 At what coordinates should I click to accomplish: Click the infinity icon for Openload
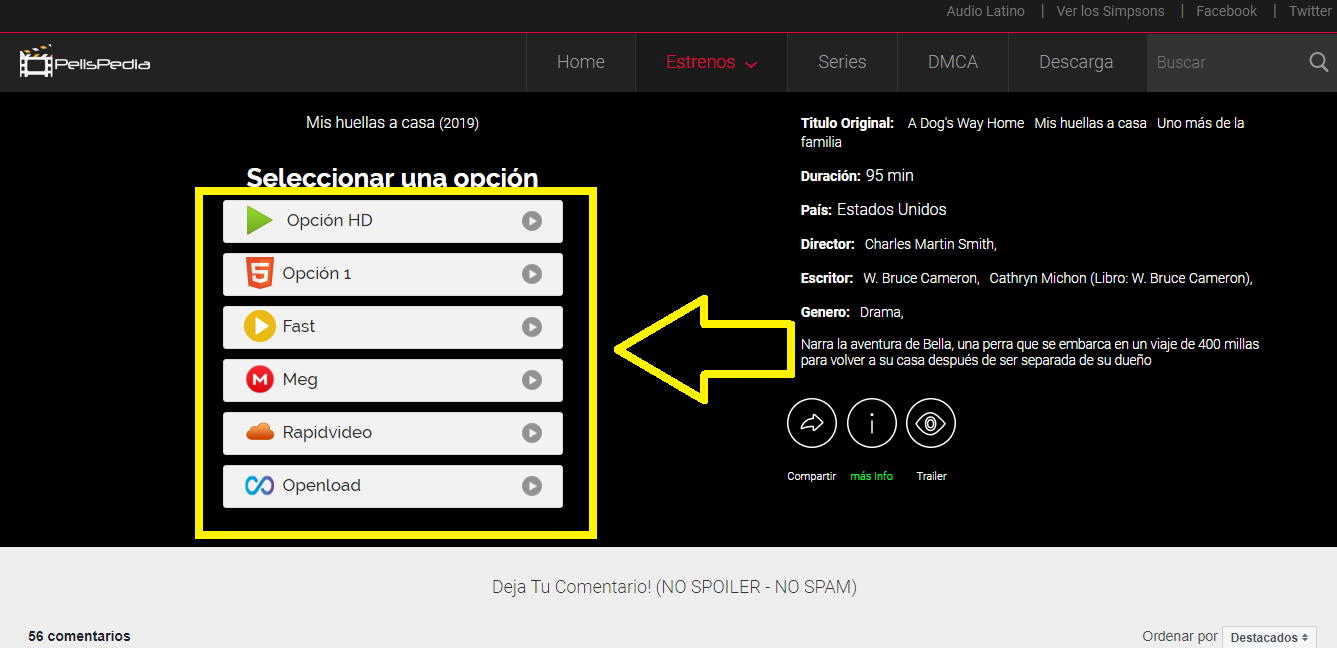pos(260,485)
